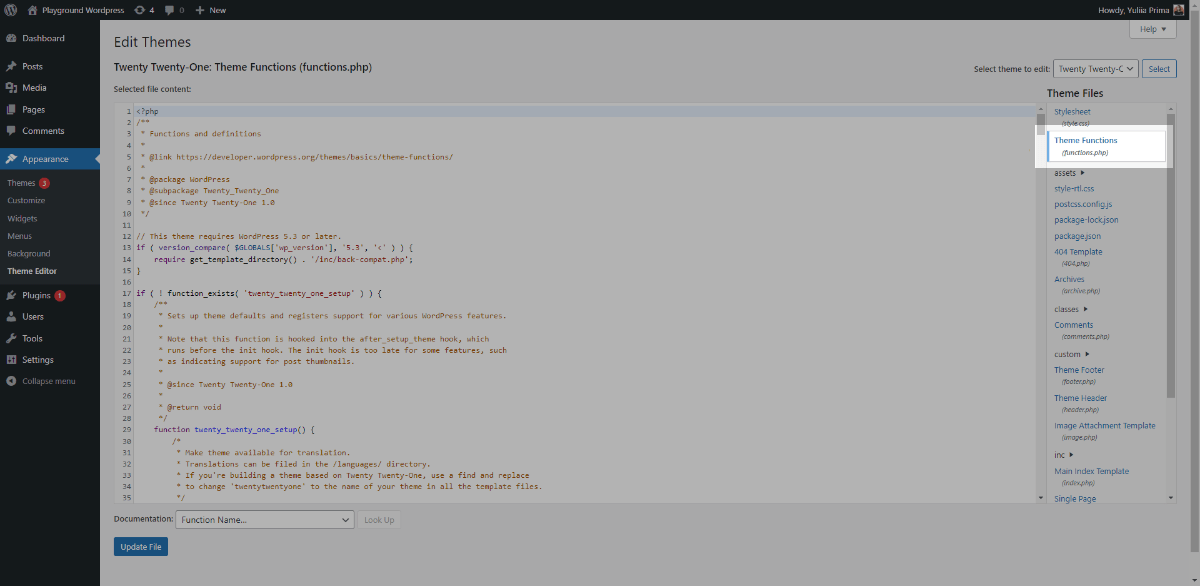Open Stylesheet style.css file
Screen dimensions: 1200x586
coord(1072,112)
